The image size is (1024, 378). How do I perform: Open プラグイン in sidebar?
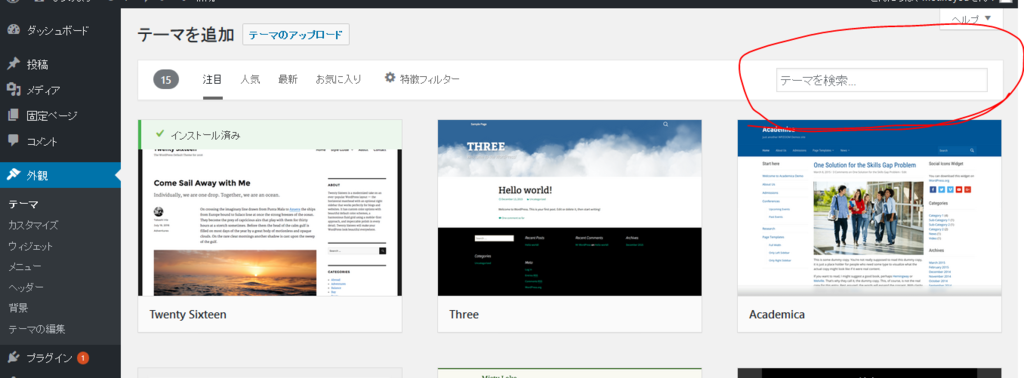click(49, 357)
